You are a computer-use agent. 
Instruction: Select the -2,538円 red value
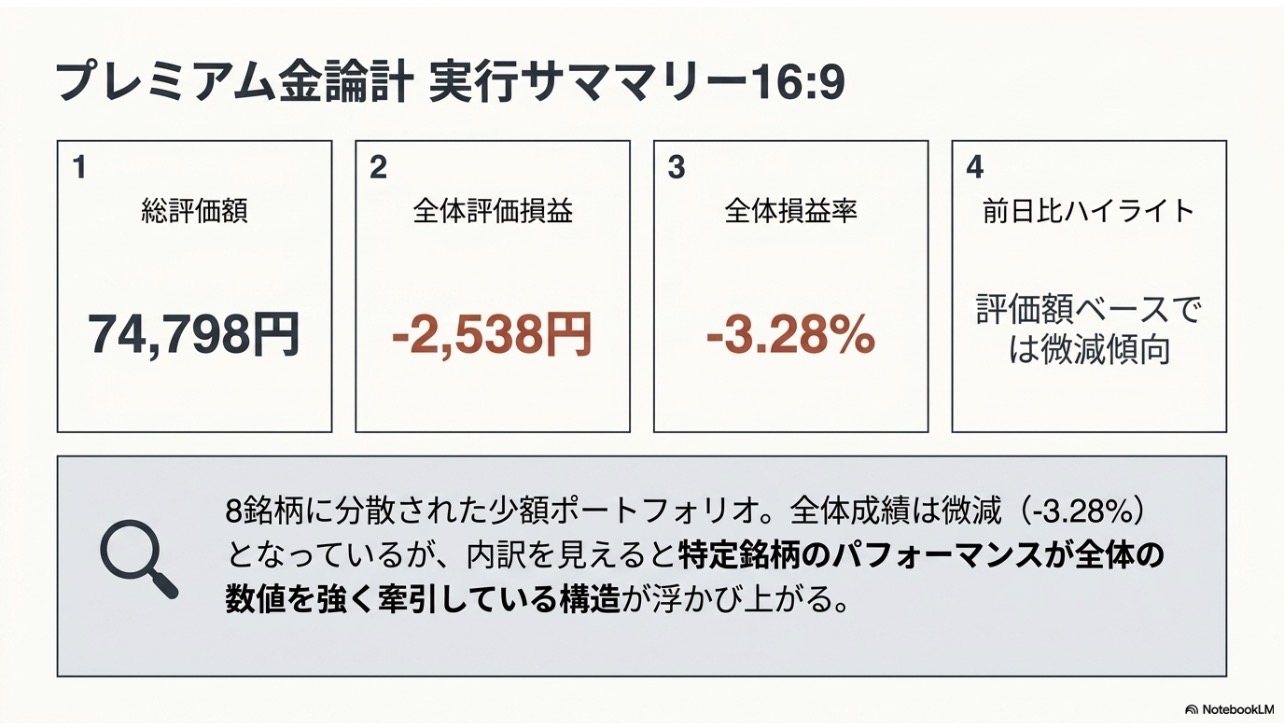(492, 335)
